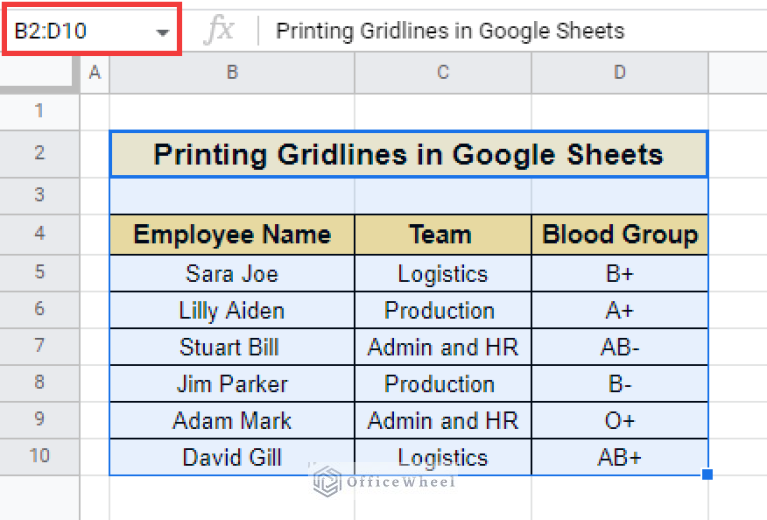Click the fx formula icon
The height and width of the screenshot is (520, 767).
coord(218,31)
